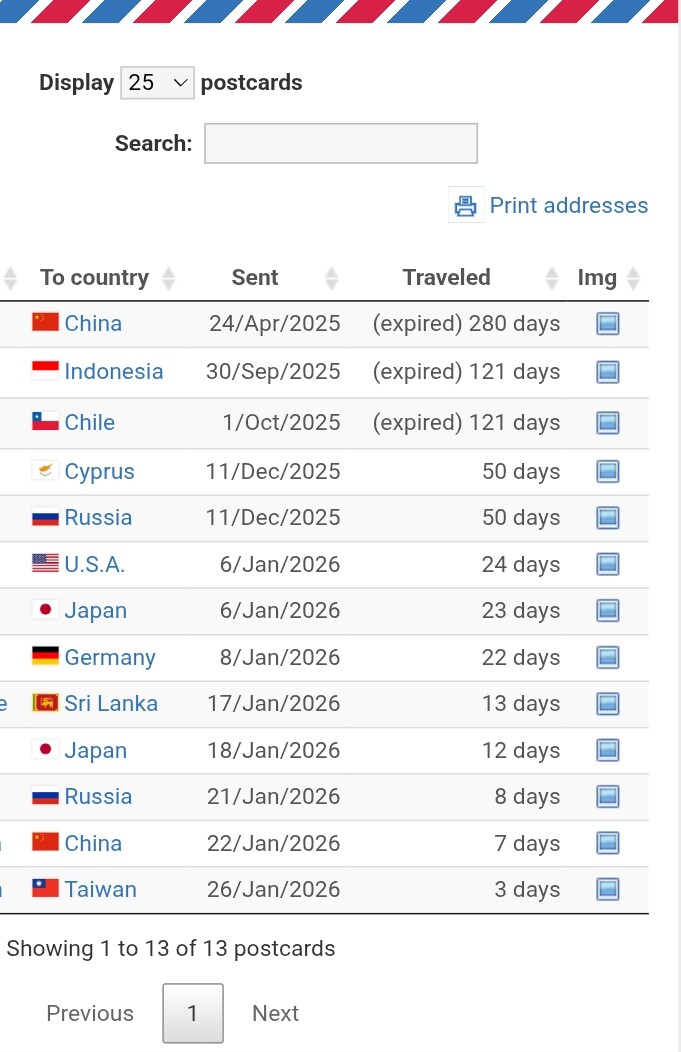
Task: Click the Next page button
Action: click(275, 1013)
